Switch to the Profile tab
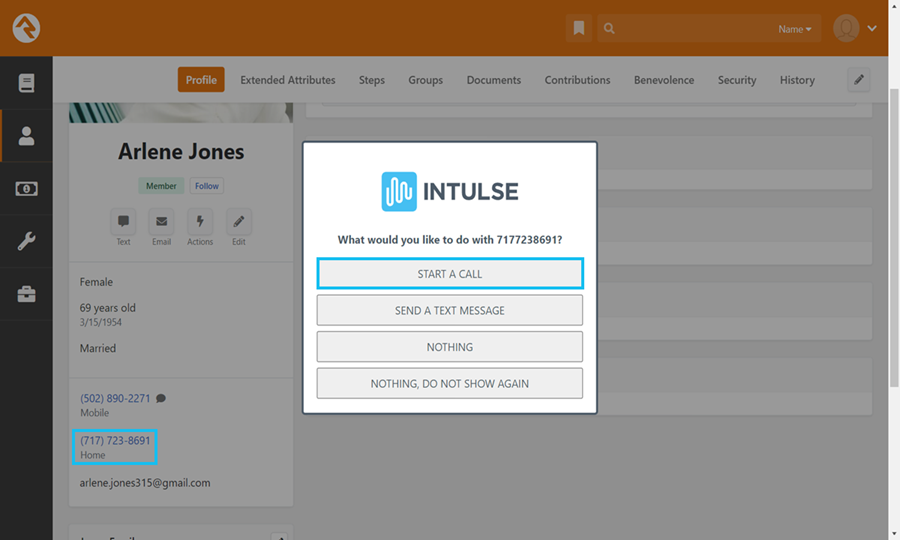This screenshot has width=900, height=540. [201, 80]
